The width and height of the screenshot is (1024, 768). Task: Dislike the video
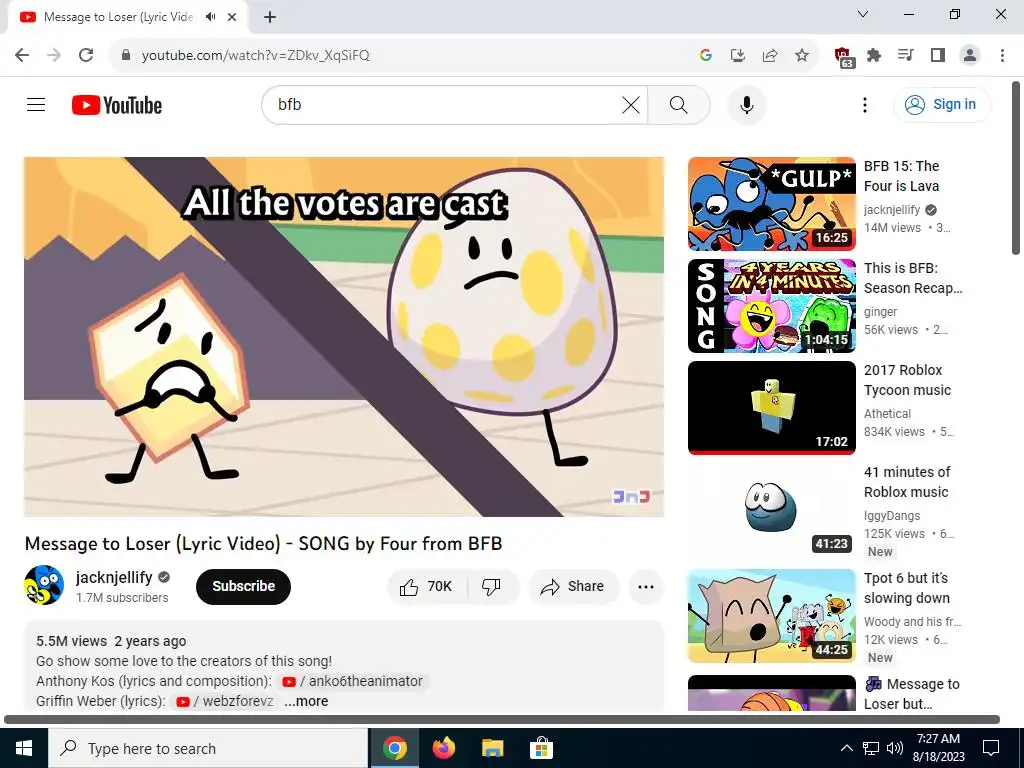(492, 586)
